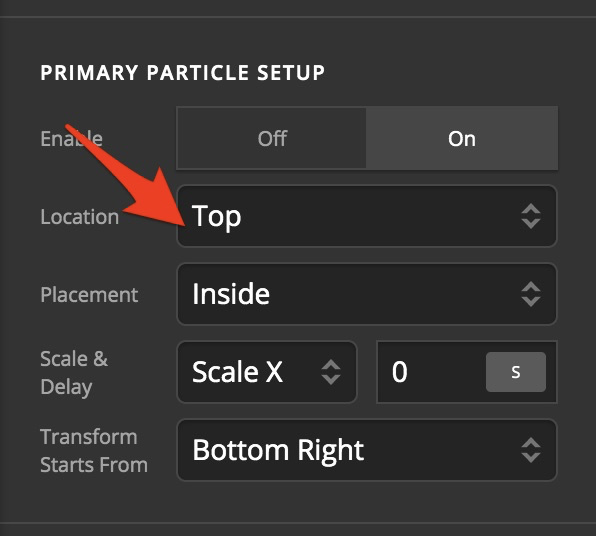Click the Location label text
Image resolution: width=596 pixels, height=536 pixels.
pos(79,217)
